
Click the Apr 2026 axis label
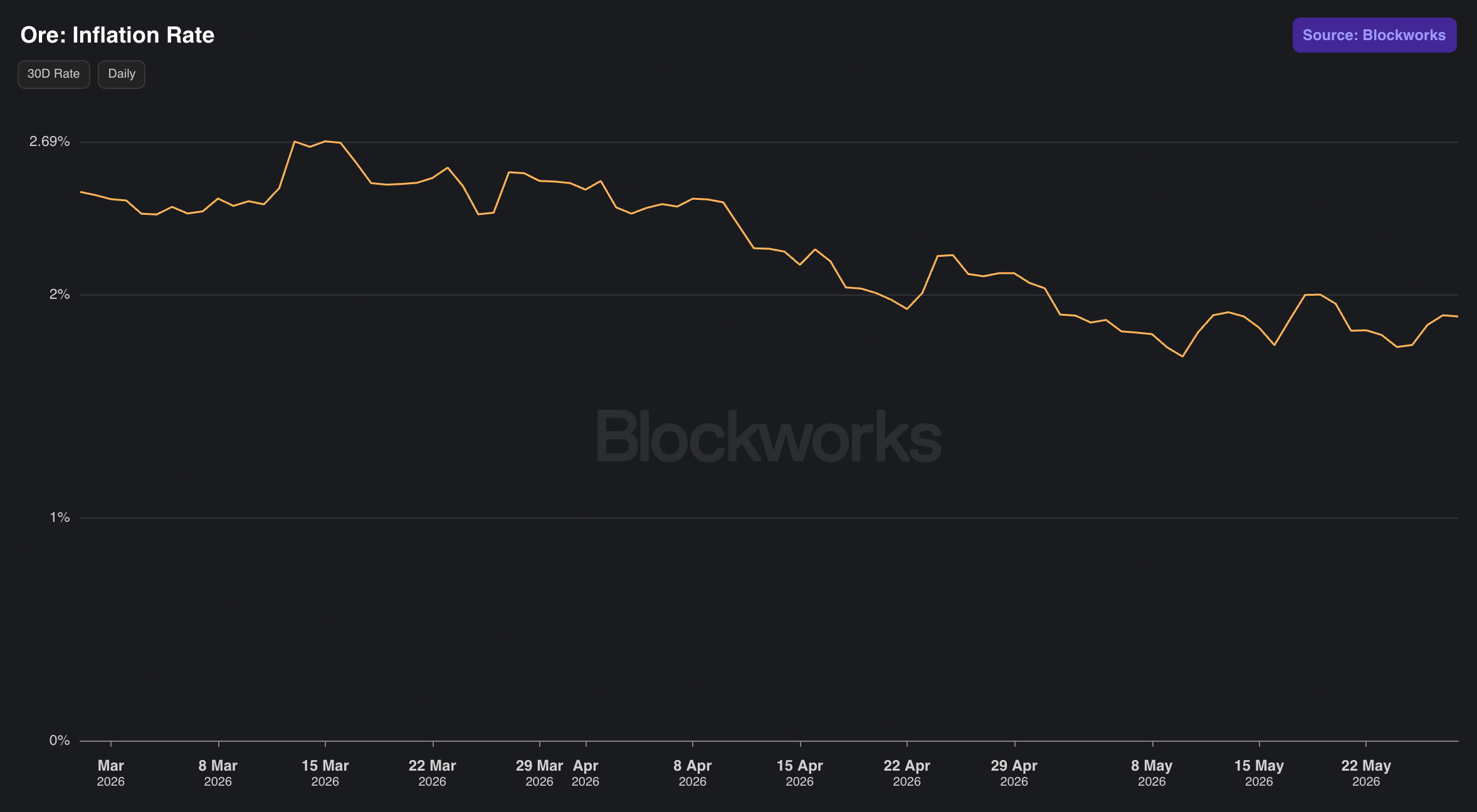coord(586,773)
